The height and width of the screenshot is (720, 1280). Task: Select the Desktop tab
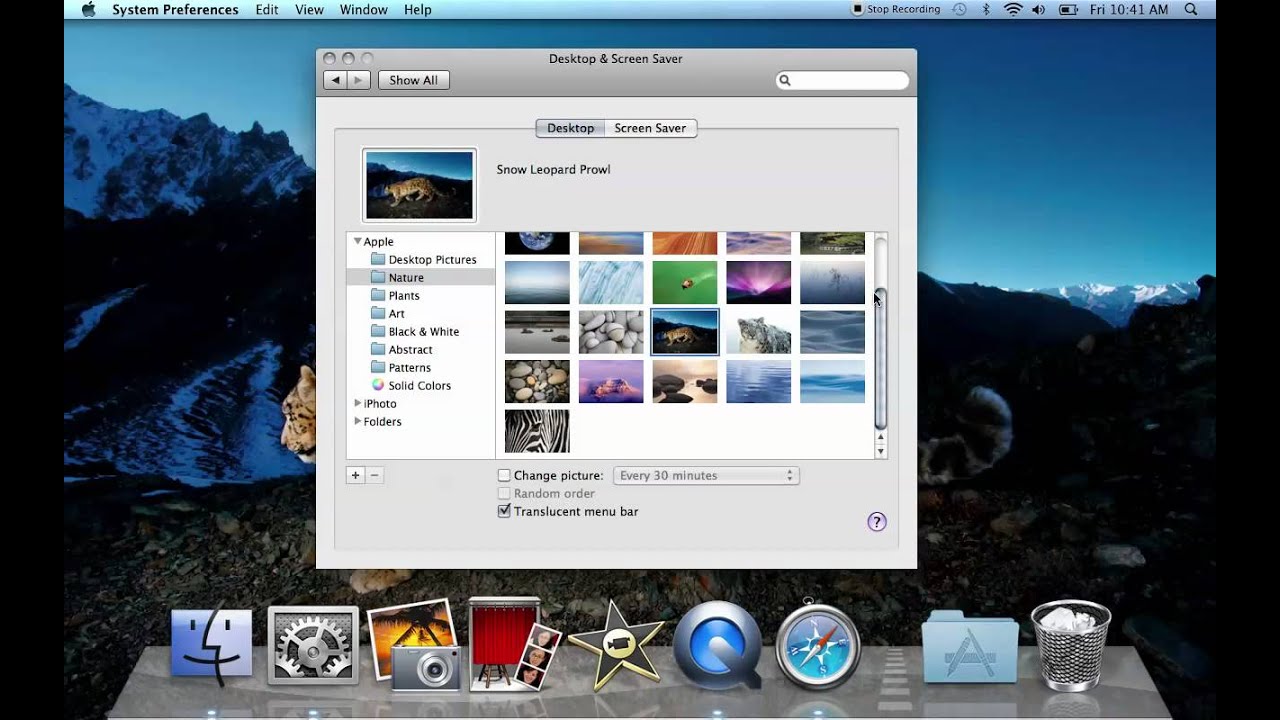coord(570,128)
